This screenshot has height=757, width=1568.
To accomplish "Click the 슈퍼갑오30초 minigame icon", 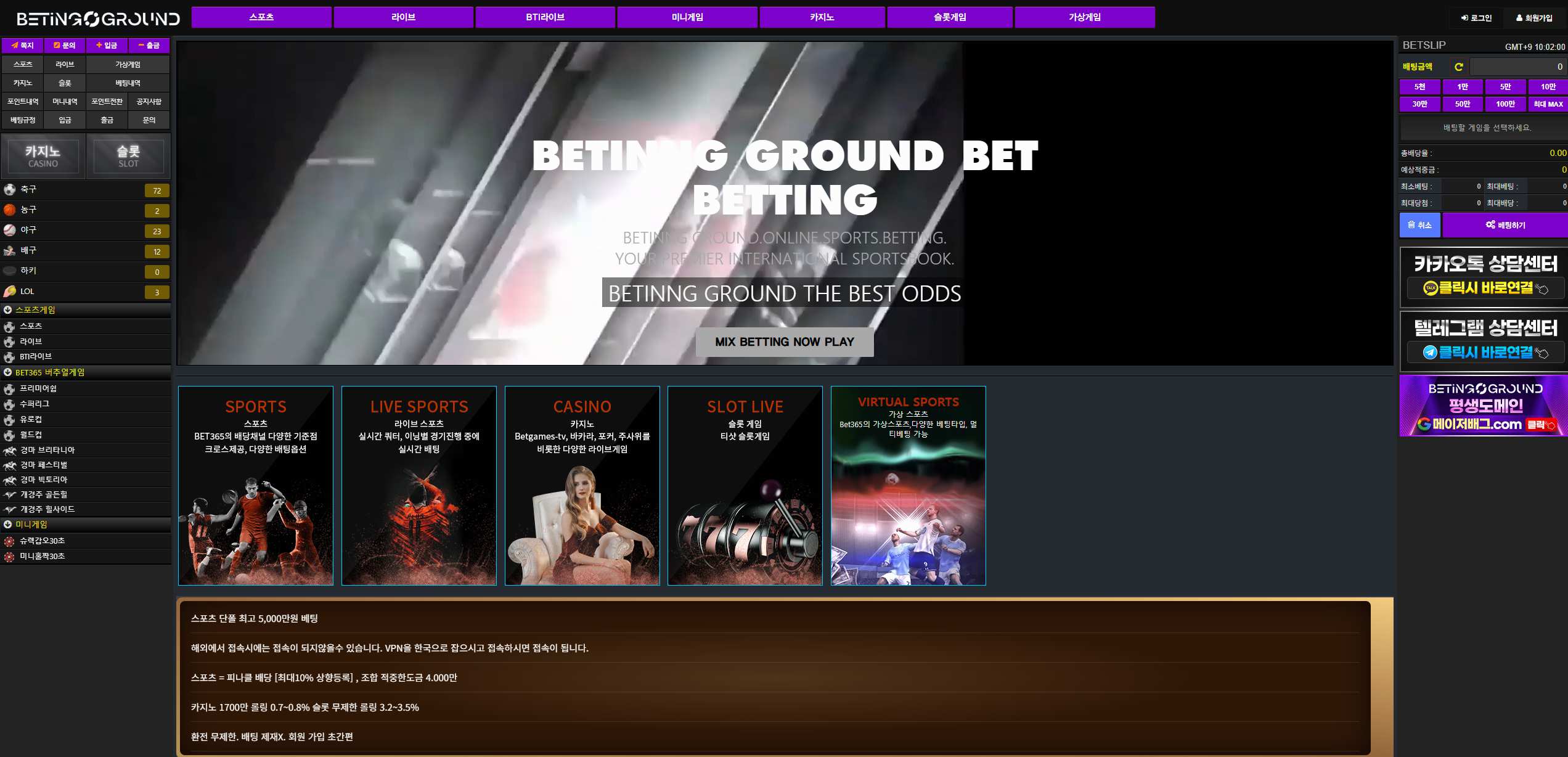I will (9, 541).
